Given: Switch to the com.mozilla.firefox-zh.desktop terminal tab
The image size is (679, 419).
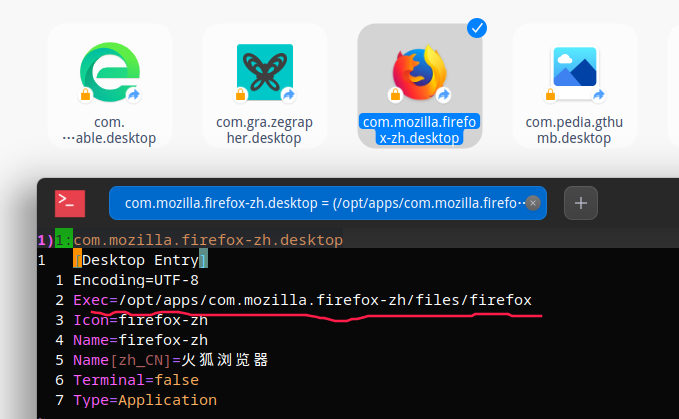Looking at the screenshot, I should (x=320, y=203).
